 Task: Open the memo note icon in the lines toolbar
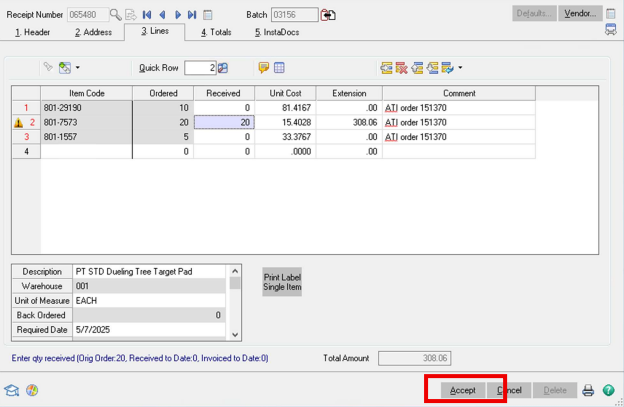point(264,68)
